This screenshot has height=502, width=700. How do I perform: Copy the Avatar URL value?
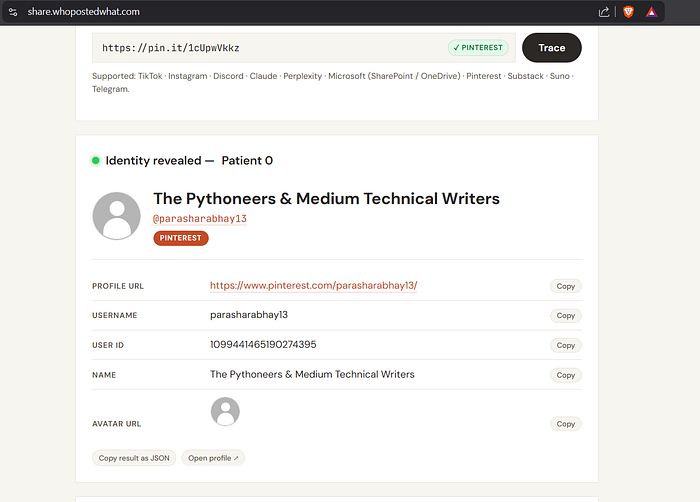click(x=566, y=424)
